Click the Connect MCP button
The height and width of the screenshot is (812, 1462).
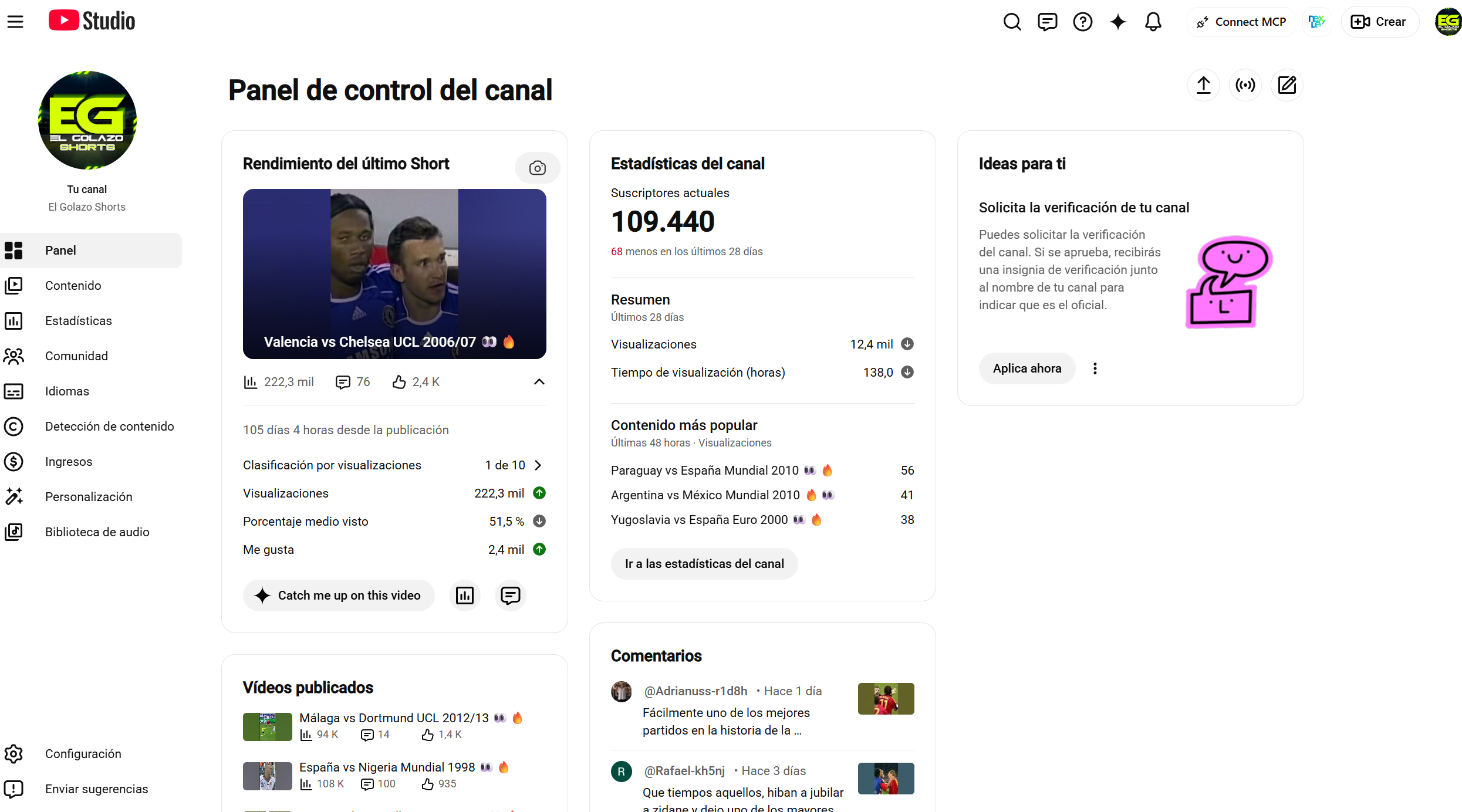1241,22
